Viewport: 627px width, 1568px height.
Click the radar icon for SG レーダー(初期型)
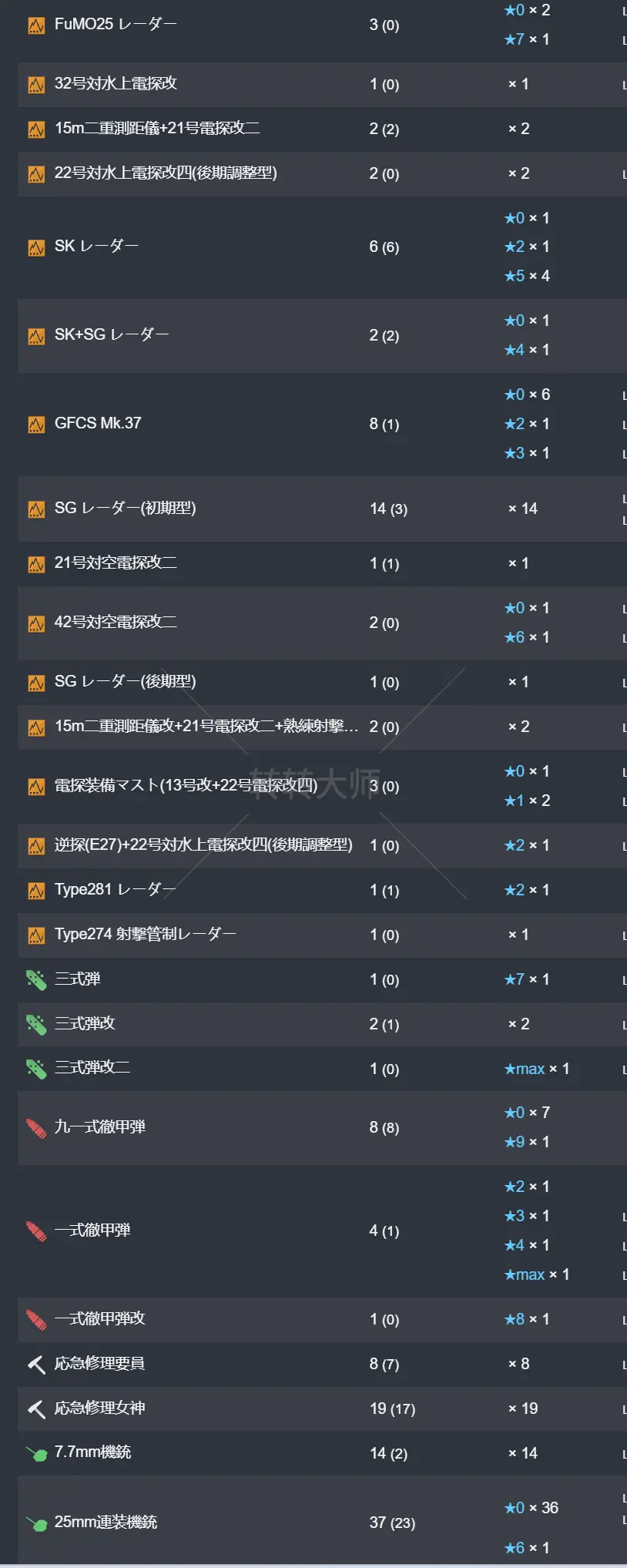tap(35, 508)
